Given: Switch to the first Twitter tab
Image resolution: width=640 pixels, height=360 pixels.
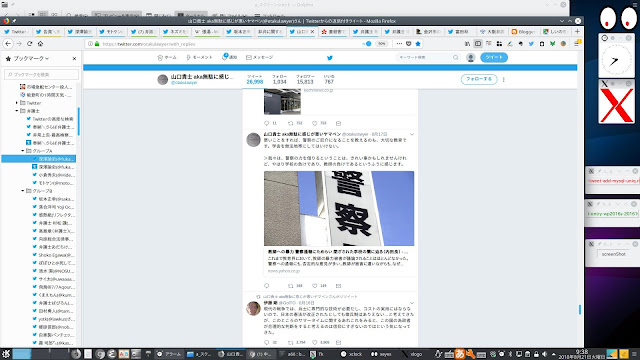Looking at the screenshot, I should (x=16, y=31).
